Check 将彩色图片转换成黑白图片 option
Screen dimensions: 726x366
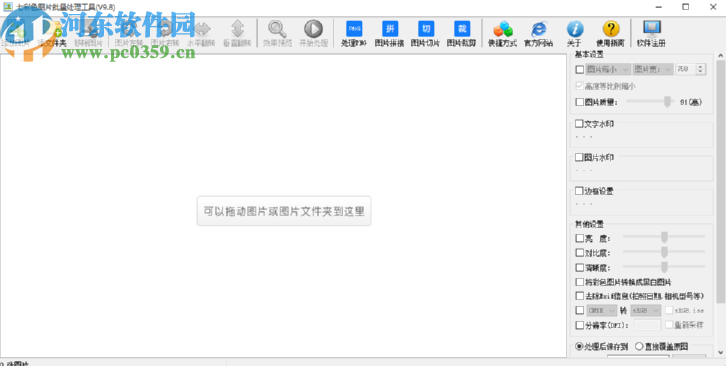pyautogui.click(x=579, y=282)
